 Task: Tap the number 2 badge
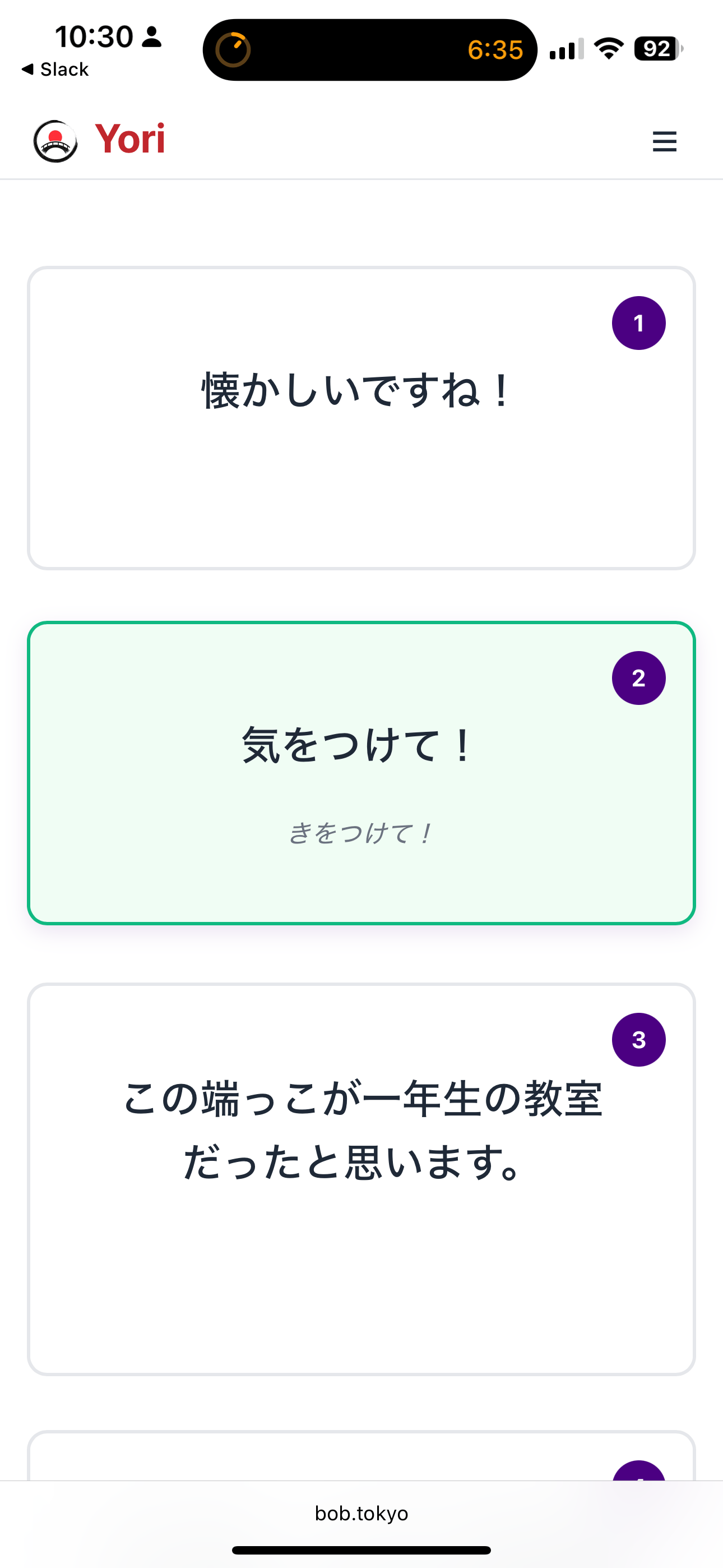[638, 678]
